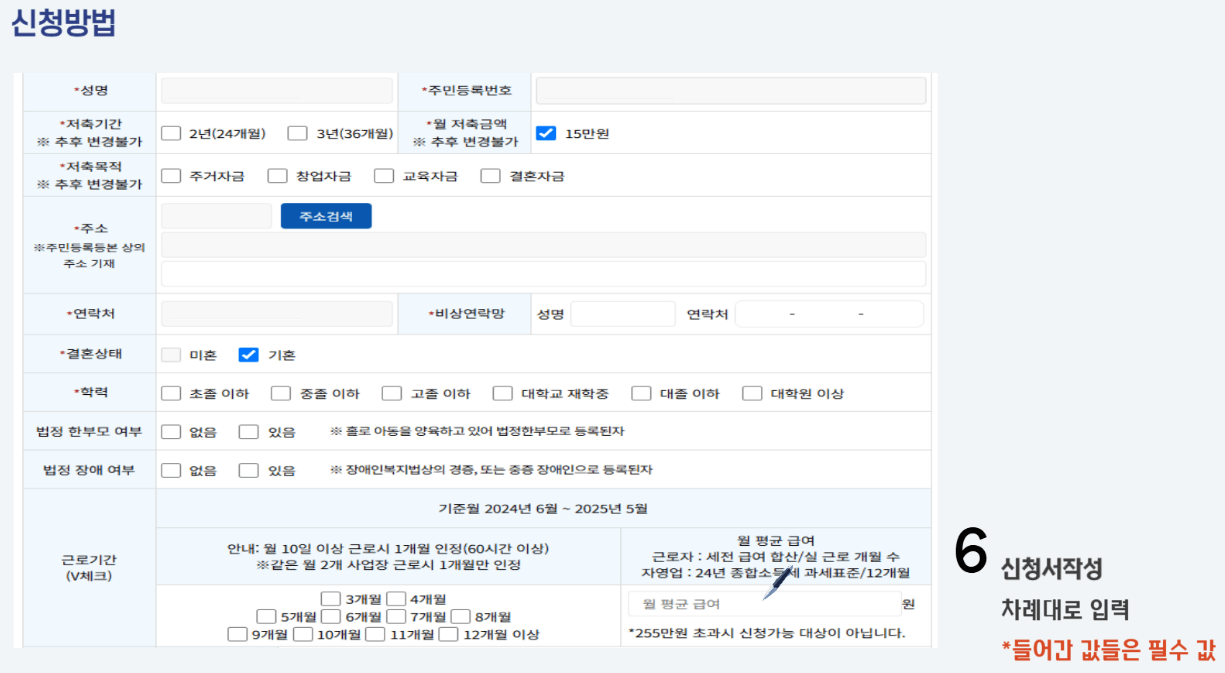1225x673 pixels.
Task: Check the 6개월 work period box
Action: coord(331,617)
